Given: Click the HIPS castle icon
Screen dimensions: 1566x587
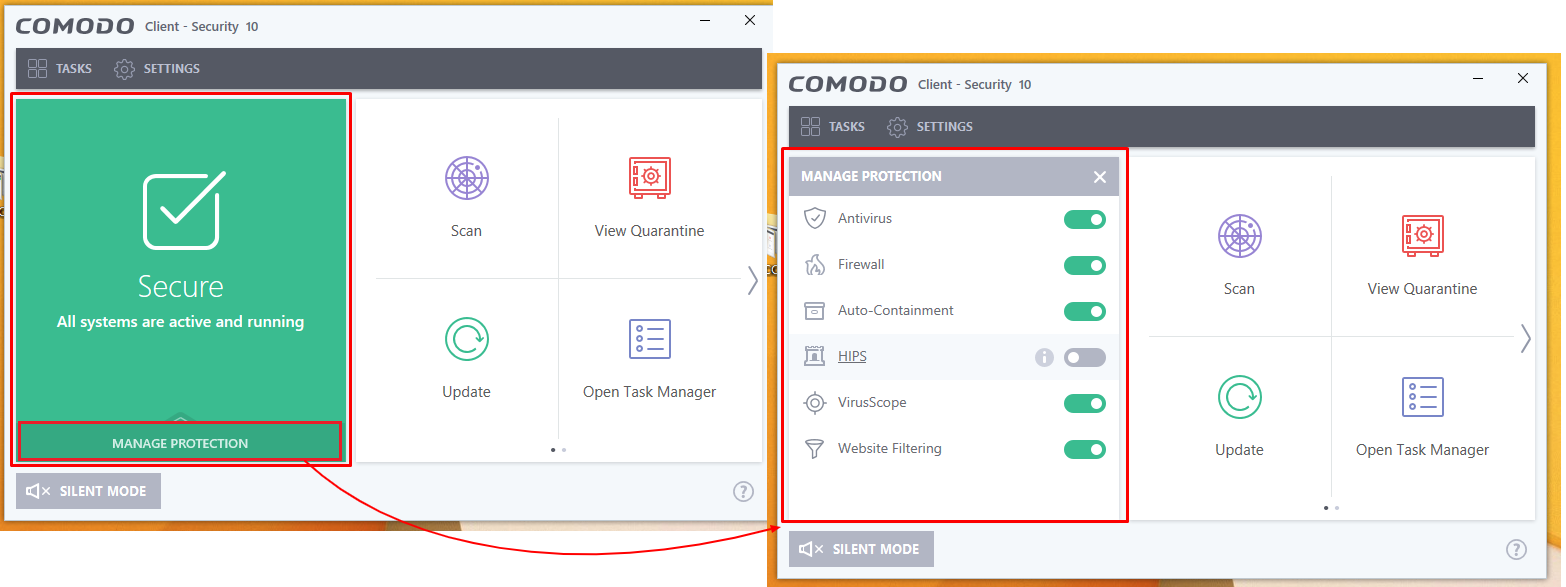Looking at the screenshot, I should [x=815, y=356].
